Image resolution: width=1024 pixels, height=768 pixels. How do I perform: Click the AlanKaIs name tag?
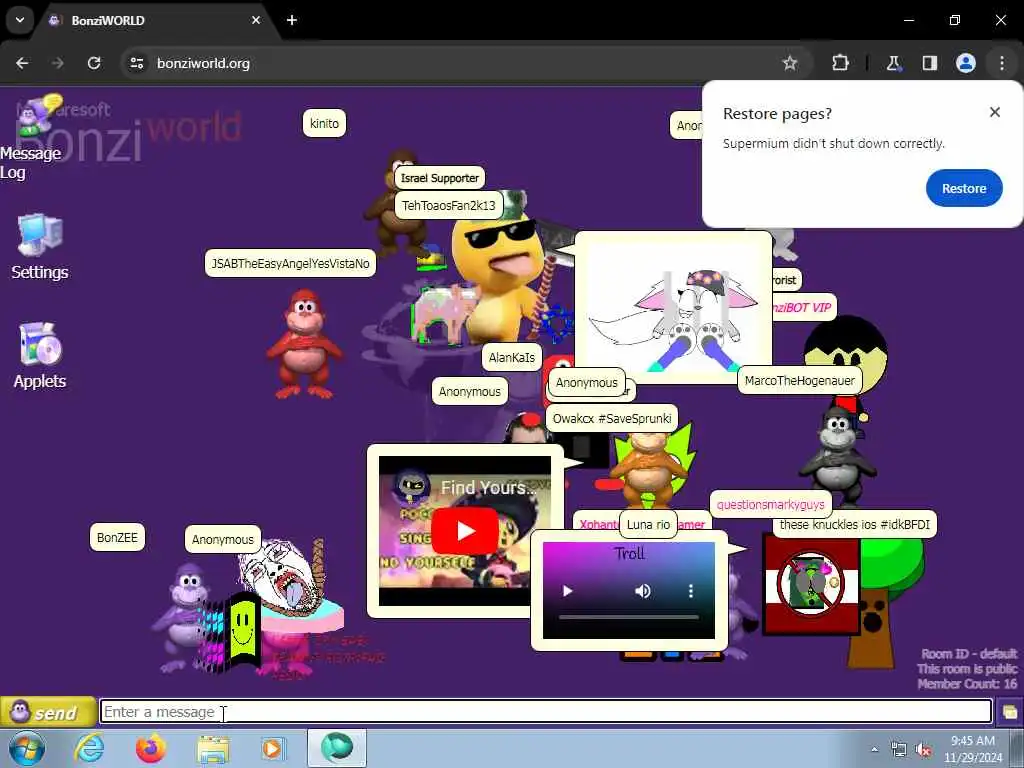(x=511, y=357)
